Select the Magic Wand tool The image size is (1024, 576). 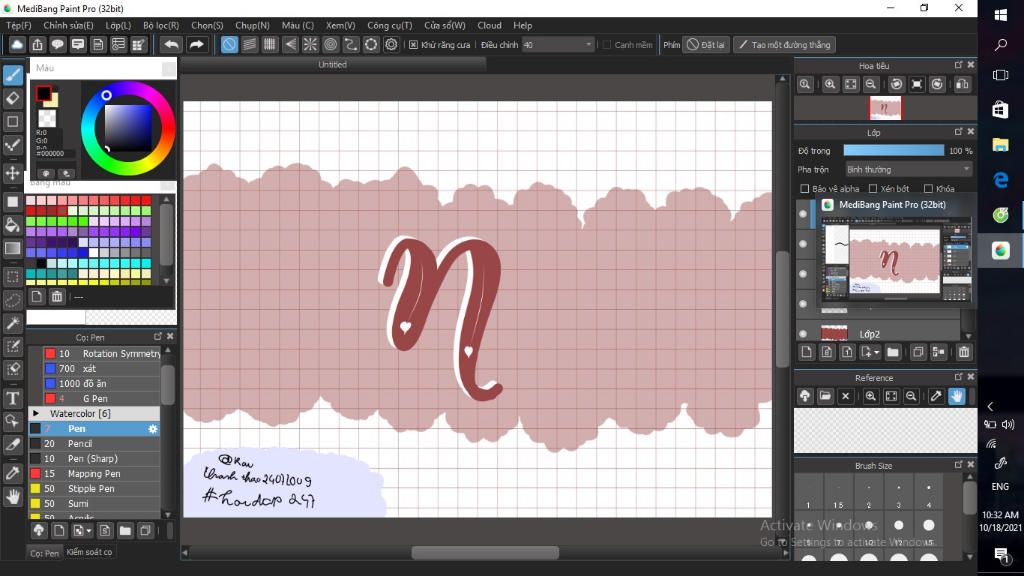click(x=12, y=323)
